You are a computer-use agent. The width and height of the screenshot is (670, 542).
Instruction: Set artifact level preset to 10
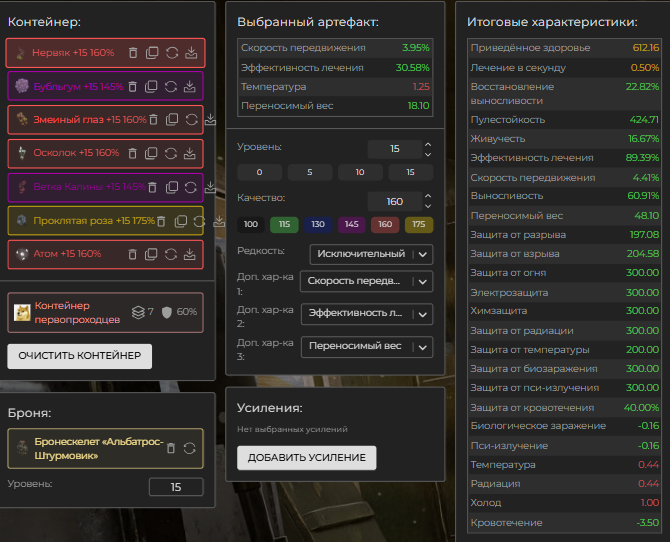(x=360, y=172)
